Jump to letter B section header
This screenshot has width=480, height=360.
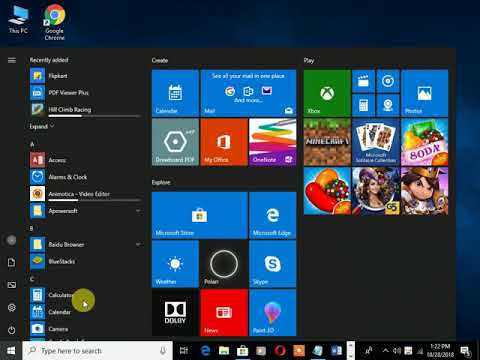31,228
